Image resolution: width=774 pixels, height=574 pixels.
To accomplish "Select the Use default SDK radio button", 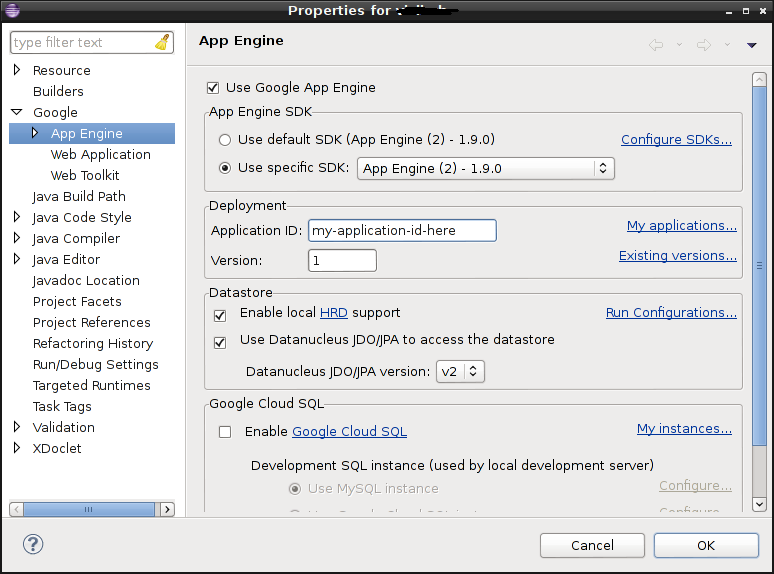I will point(225,140).
